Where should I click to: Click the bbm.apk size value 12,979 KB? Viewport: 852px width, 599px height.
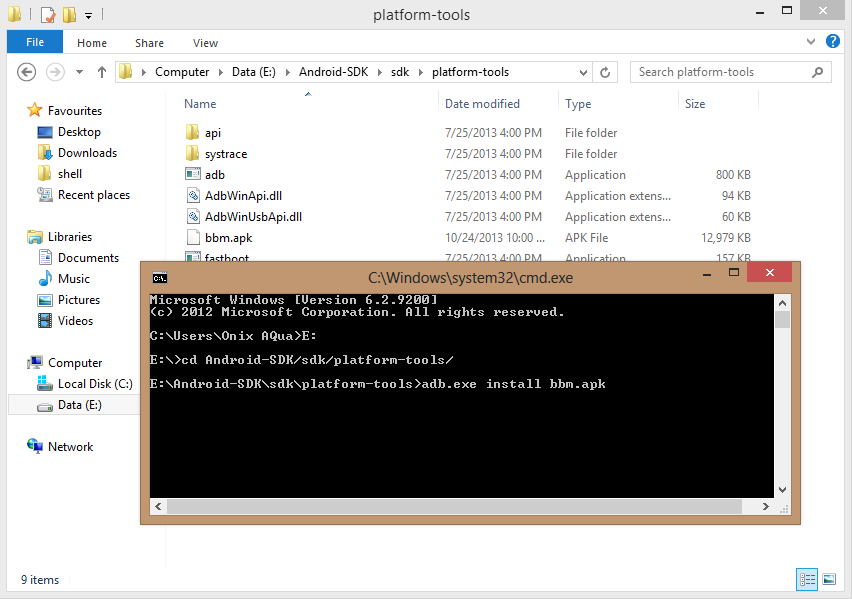point(725,238)
